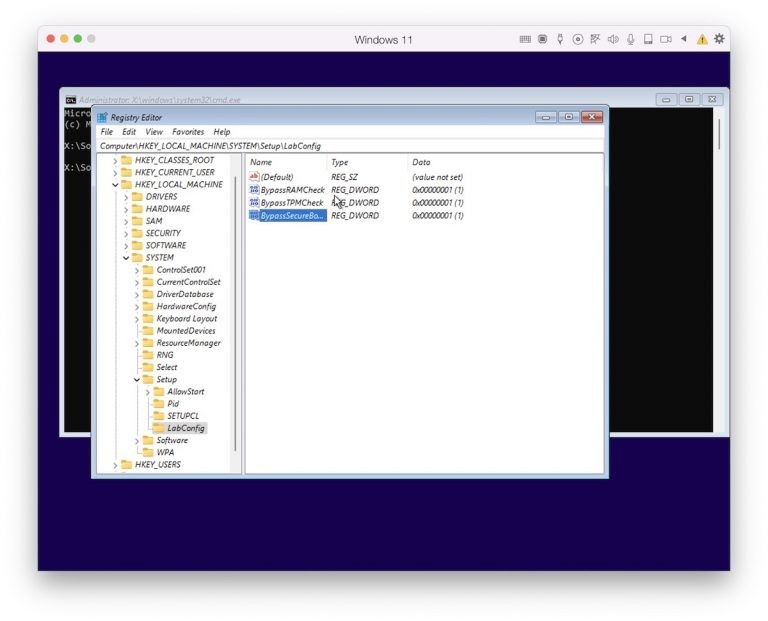Open the View menu
The width and height of the screenshot is (768, 621).
pos(154,132)
